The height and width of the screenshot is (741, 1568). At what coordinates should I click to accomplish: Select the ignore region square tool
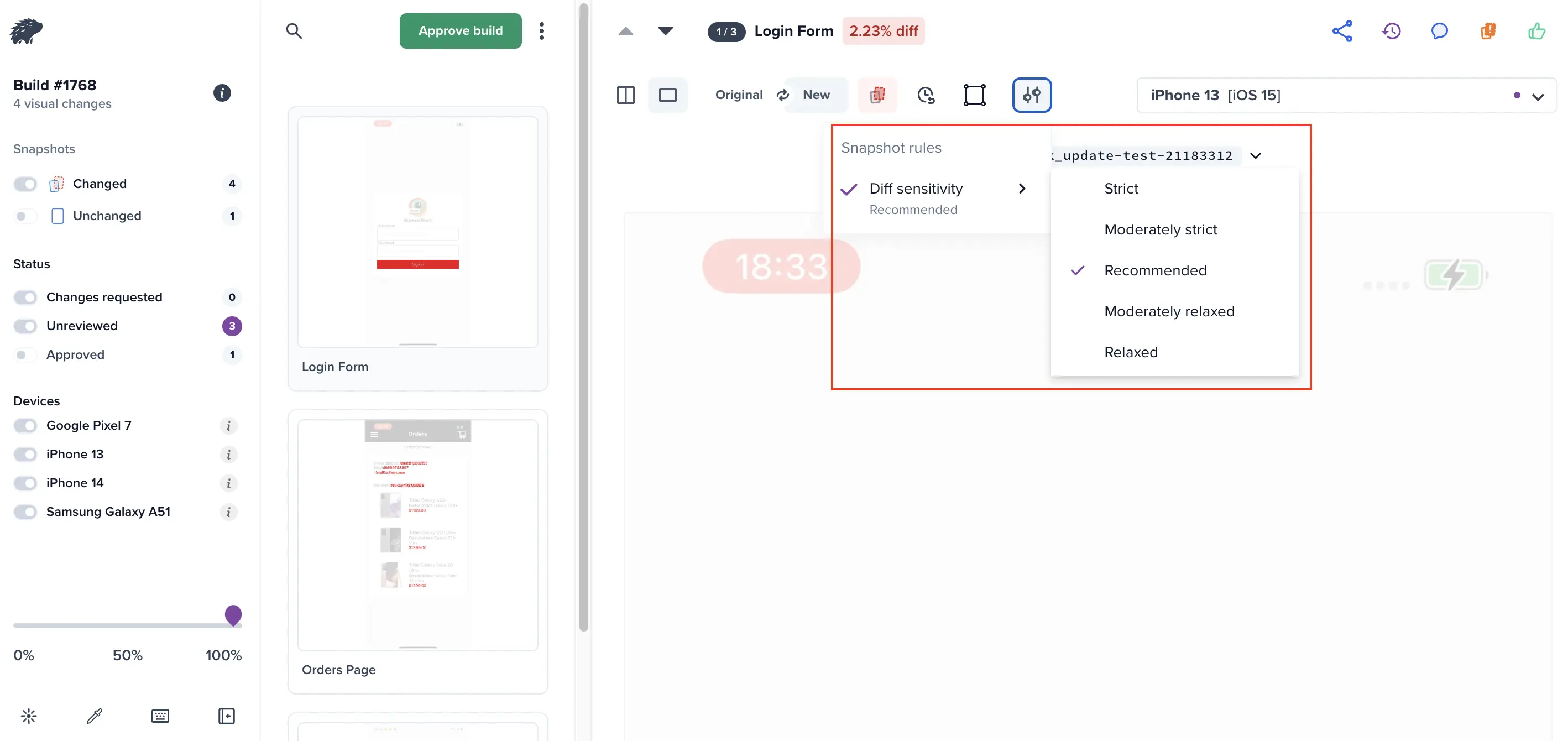point(974,95)
